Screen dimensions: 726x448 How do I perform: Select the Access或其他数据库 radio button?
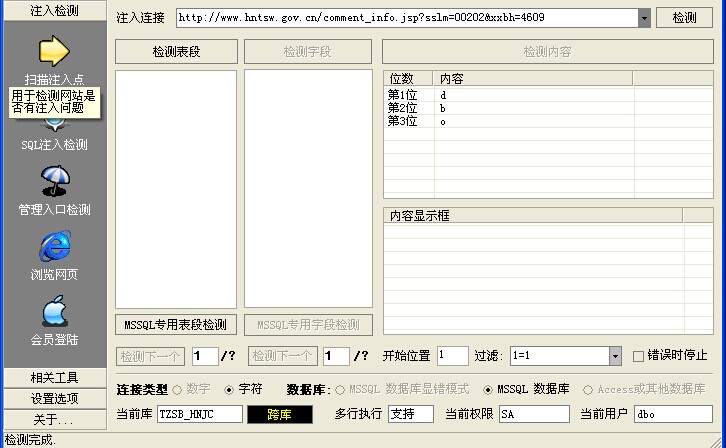coord(588,390)
